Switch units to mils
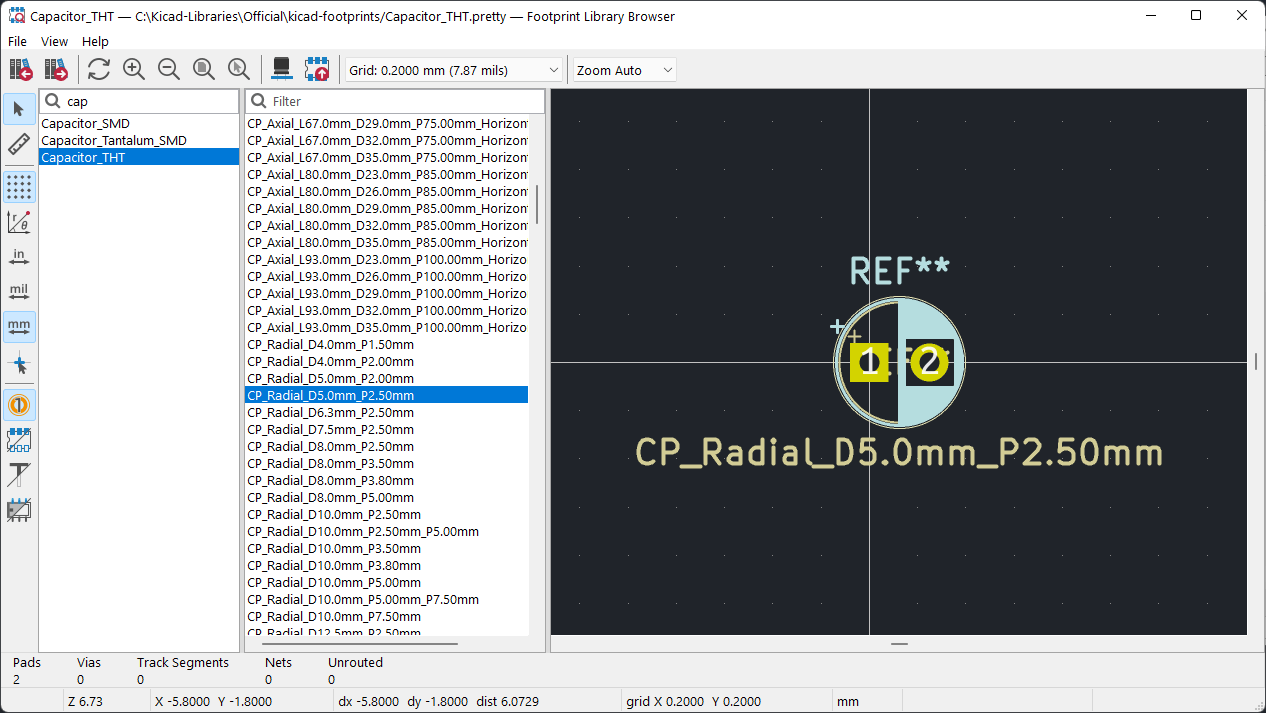 (19, 292)
